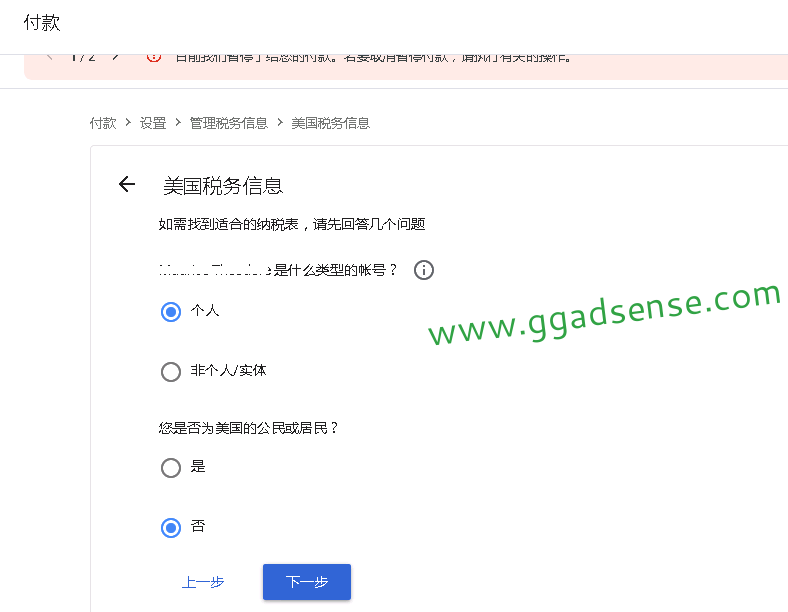Open the info icon next to account type question
788x612 pixels.
pos(424,270)
